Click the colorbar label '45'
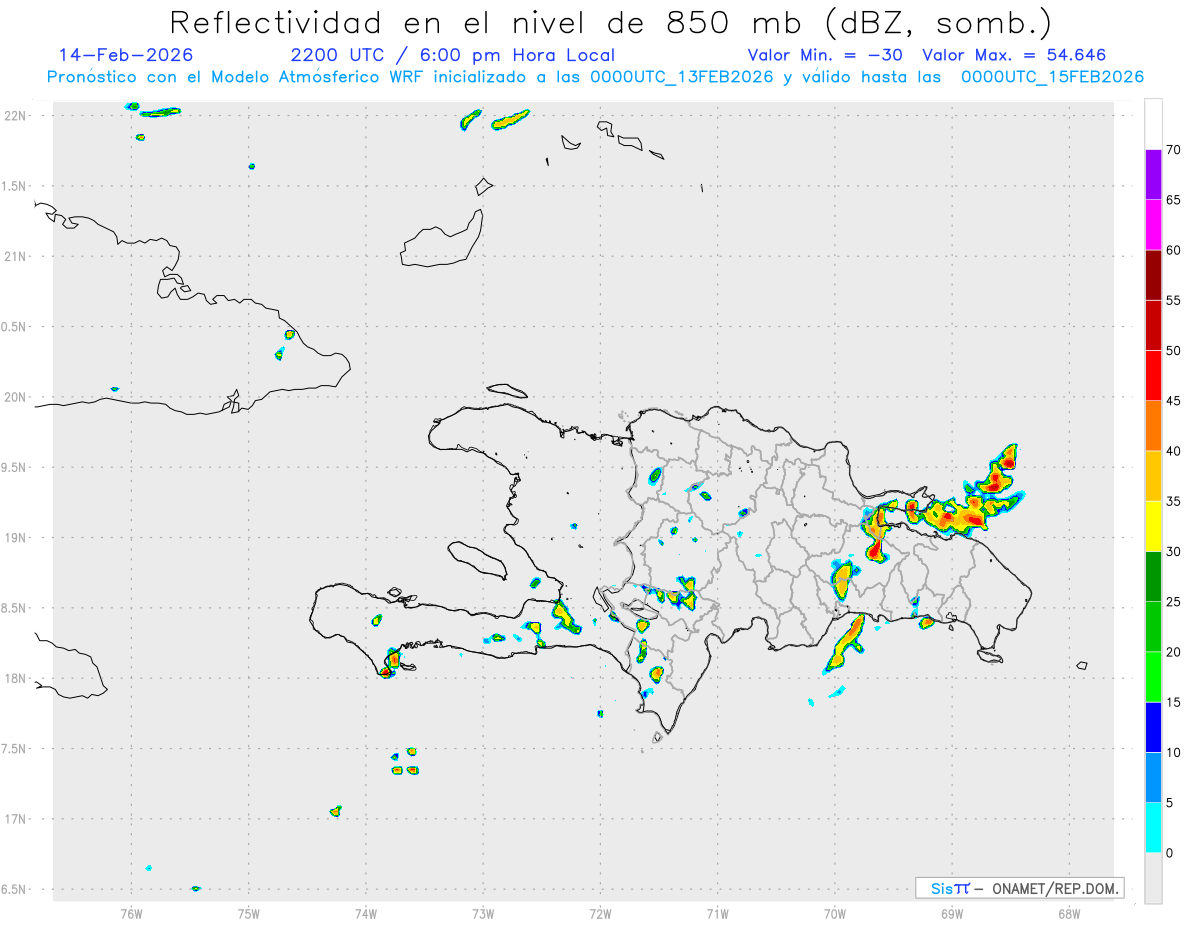Image resolution: width=1200 pixels, height=927 pixels. [1174, 401]
